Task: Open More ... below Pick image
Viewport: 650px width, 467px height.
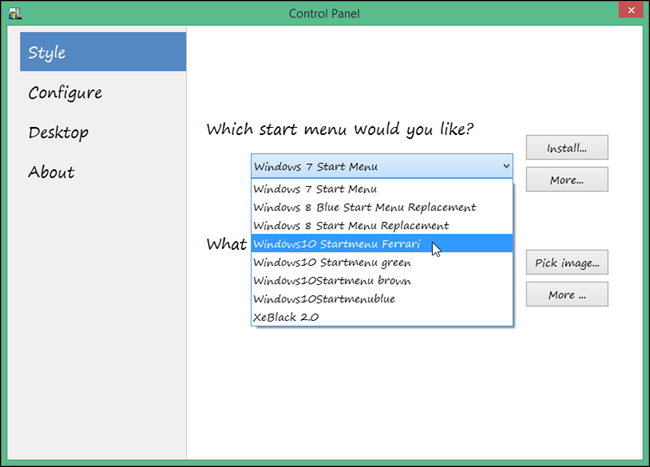Action: tap(567, 294)
